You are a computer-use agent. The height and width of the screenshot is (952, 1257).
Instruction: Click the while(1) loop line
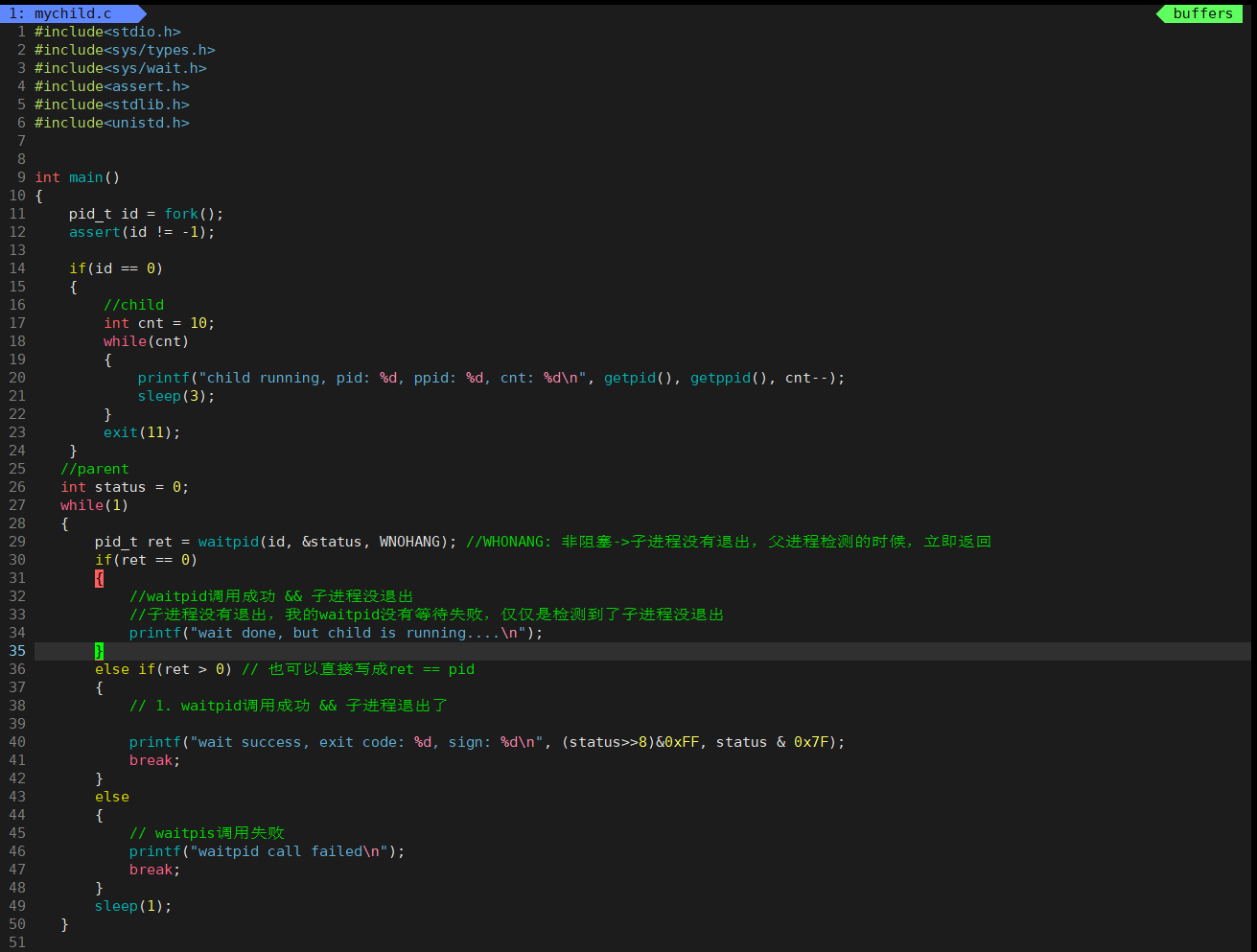pos(94,505)
